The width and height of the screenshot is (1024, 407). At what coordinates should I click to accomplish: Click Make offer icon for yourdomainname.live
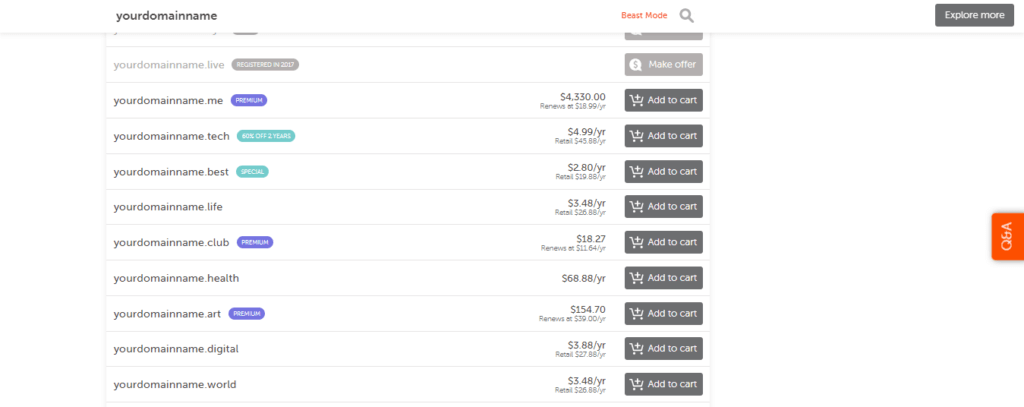point(634,65)
